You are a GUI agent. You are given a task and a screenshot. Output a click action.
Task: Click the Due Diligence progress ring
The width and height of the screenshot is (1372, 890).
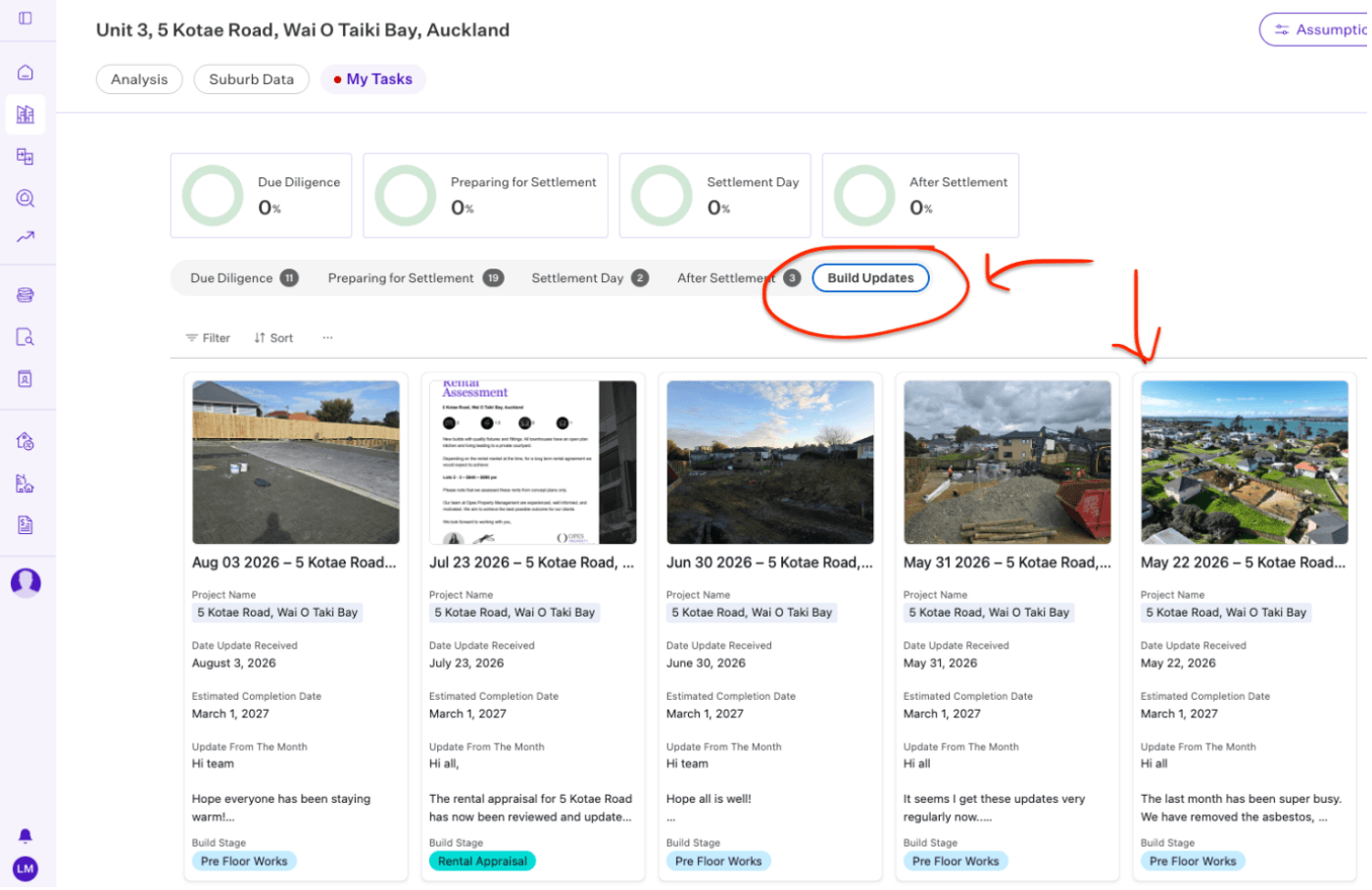213,196
